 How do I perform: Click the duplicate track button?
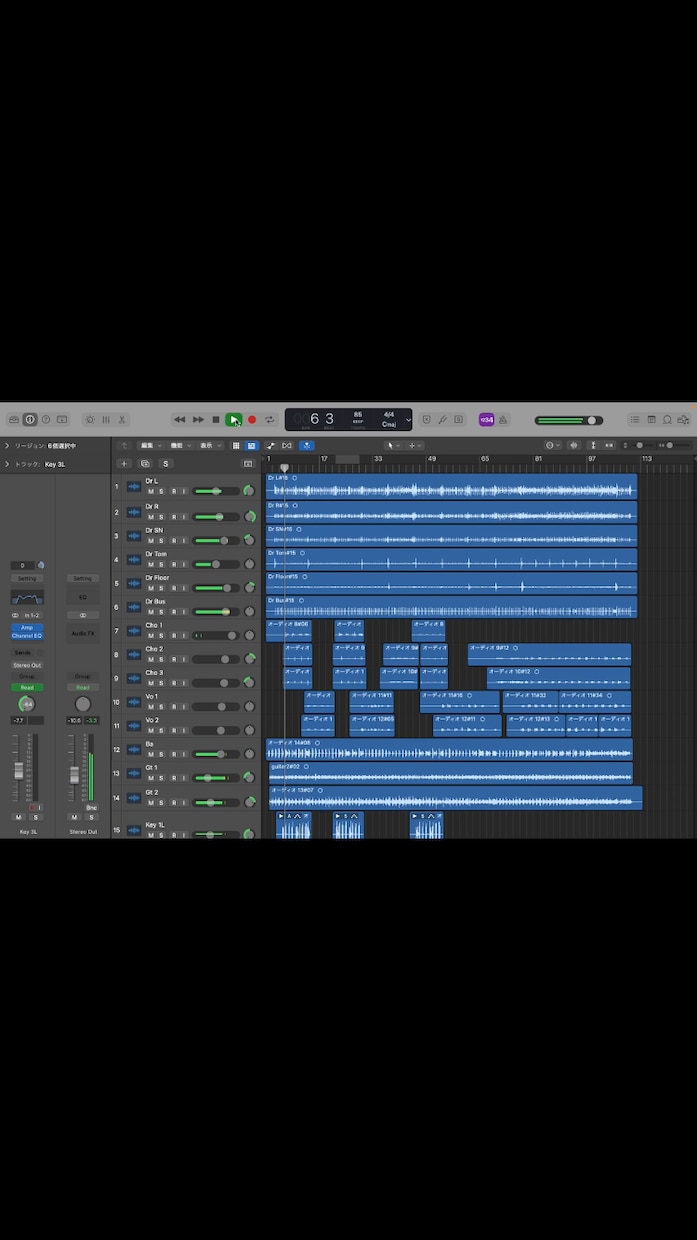[x=145, y=464]
